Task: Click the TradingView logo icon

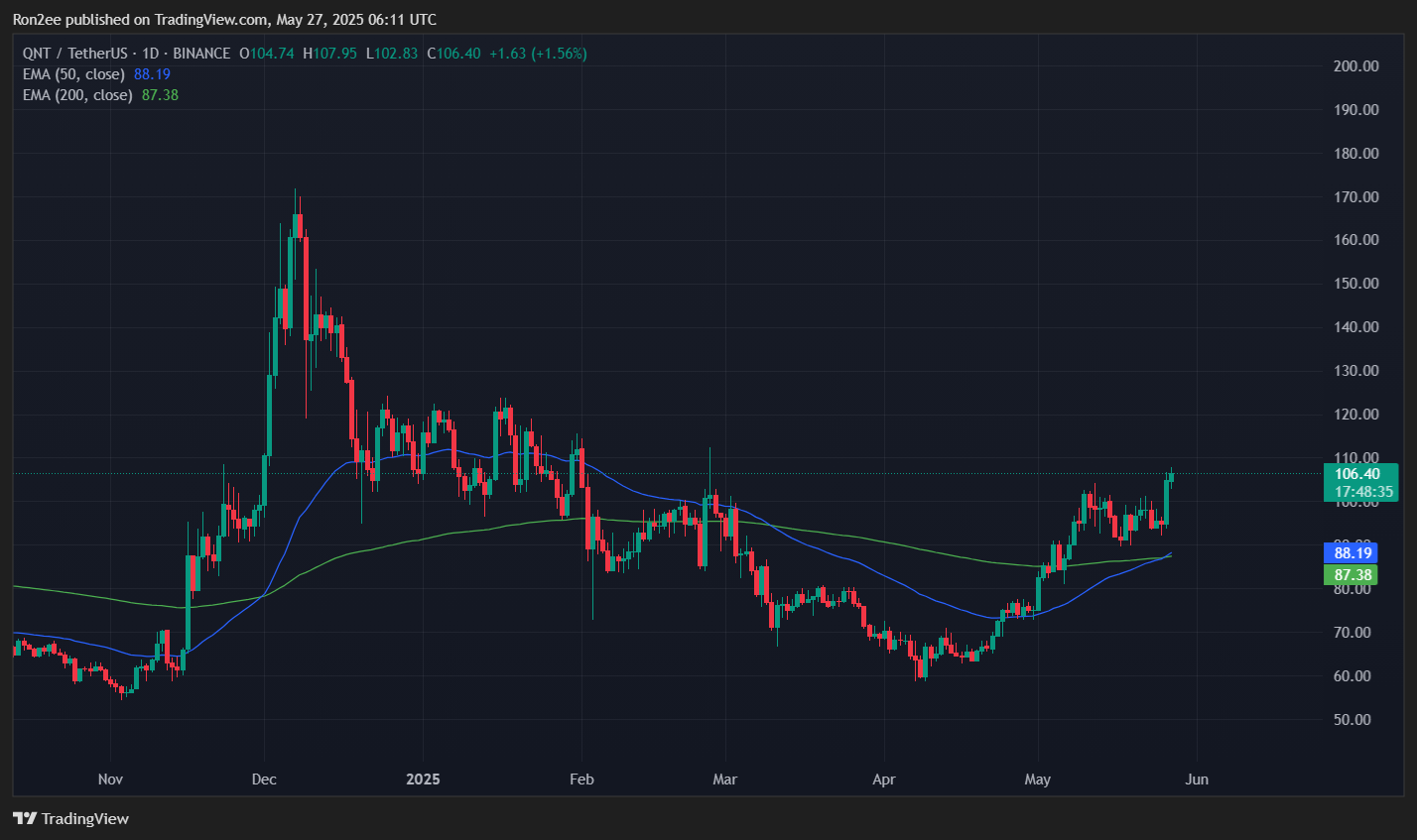Action: [25, 818]
